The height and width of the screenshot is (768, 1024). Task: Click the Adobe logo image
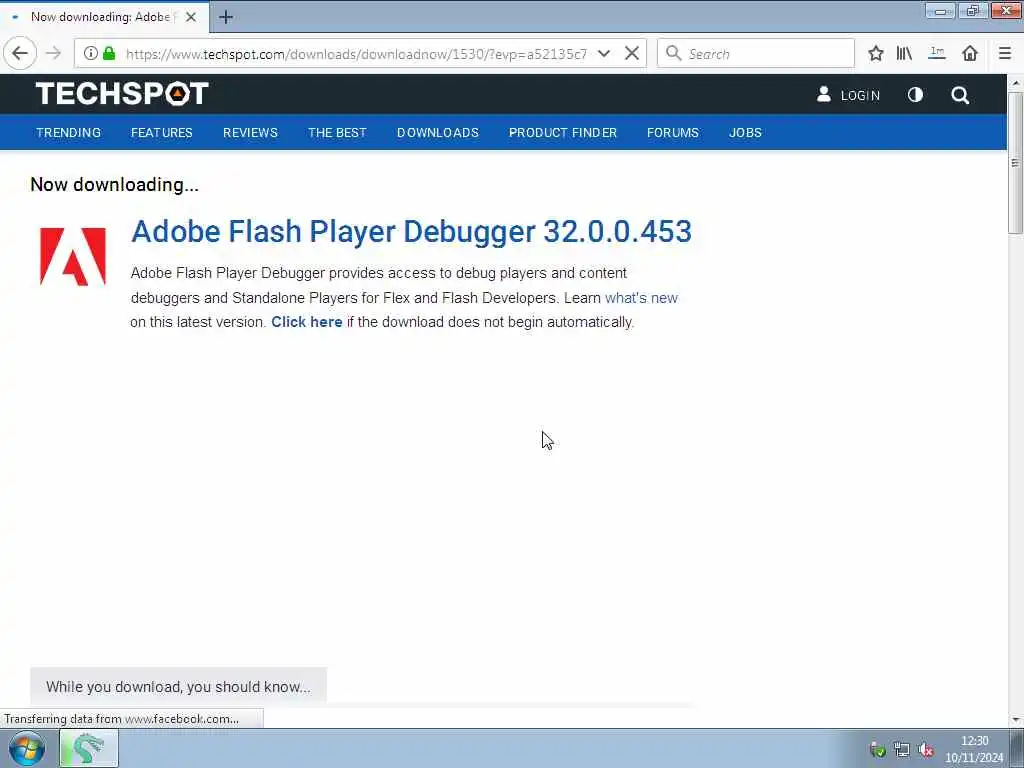pyautogui.click(x=72, y=256)
